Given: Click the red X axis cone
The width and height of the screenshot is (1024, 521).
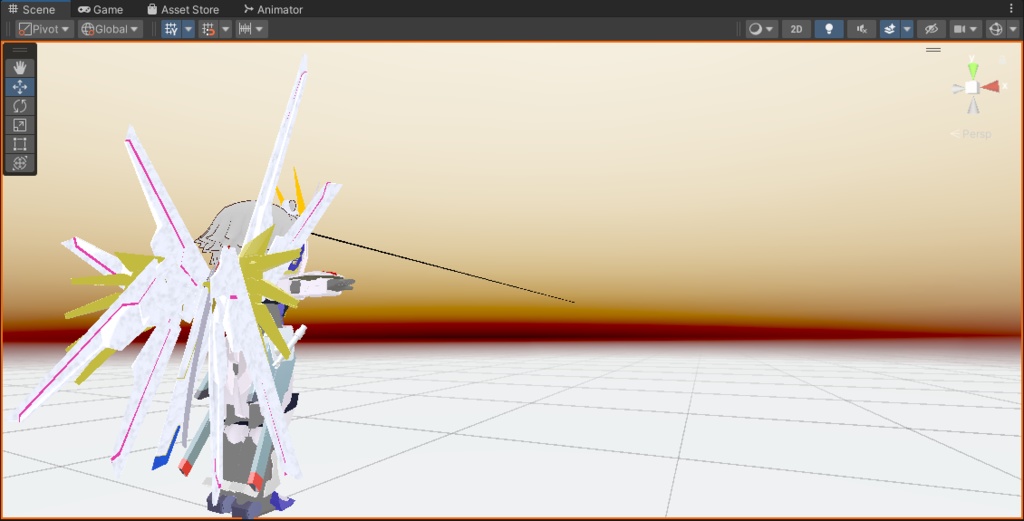Looking at the screenshot, I should [x=991, y=86].
